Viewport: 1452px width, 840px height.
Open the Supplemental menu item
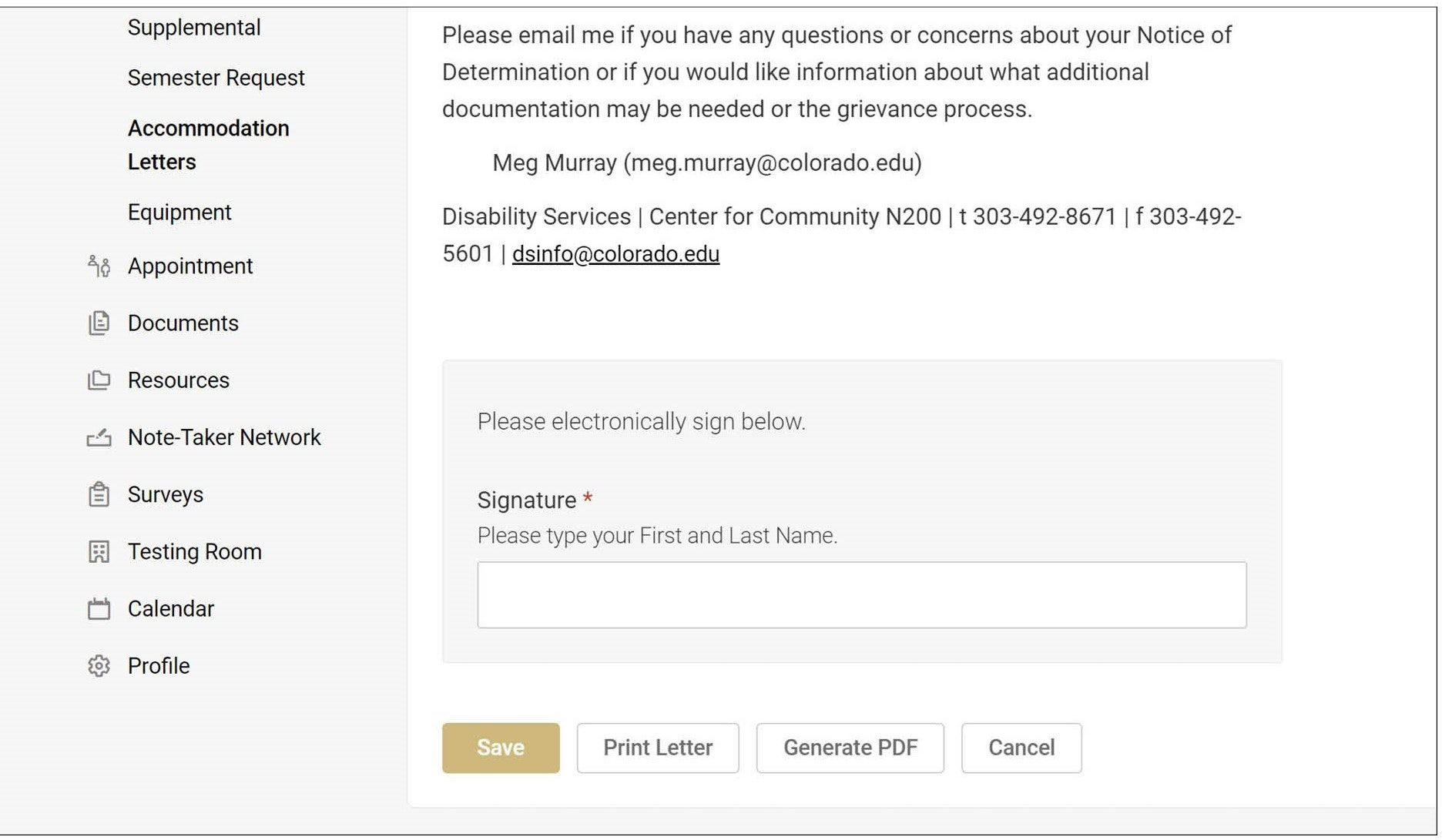coord(194,28)
